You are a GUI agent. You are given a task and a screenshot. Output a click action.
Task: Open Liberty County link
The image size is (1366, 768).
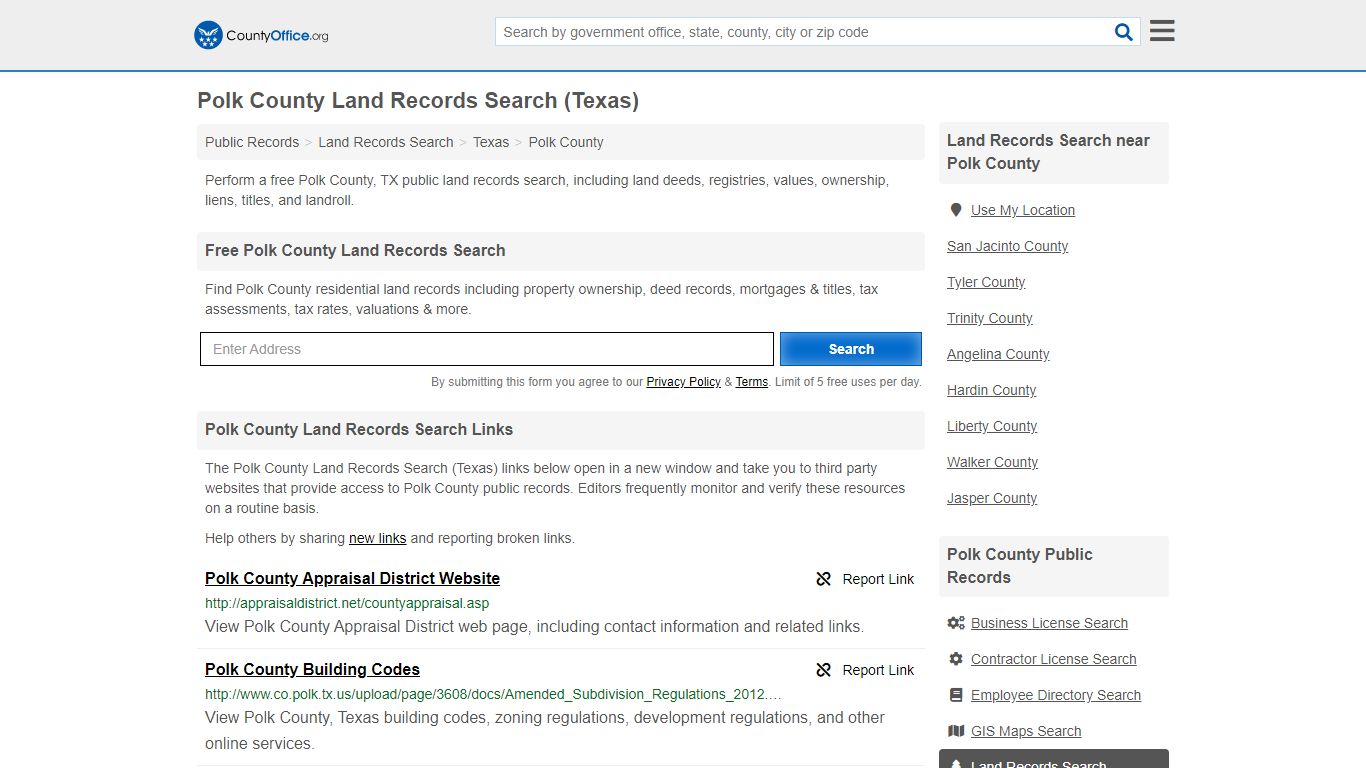(x=992, y=426)
